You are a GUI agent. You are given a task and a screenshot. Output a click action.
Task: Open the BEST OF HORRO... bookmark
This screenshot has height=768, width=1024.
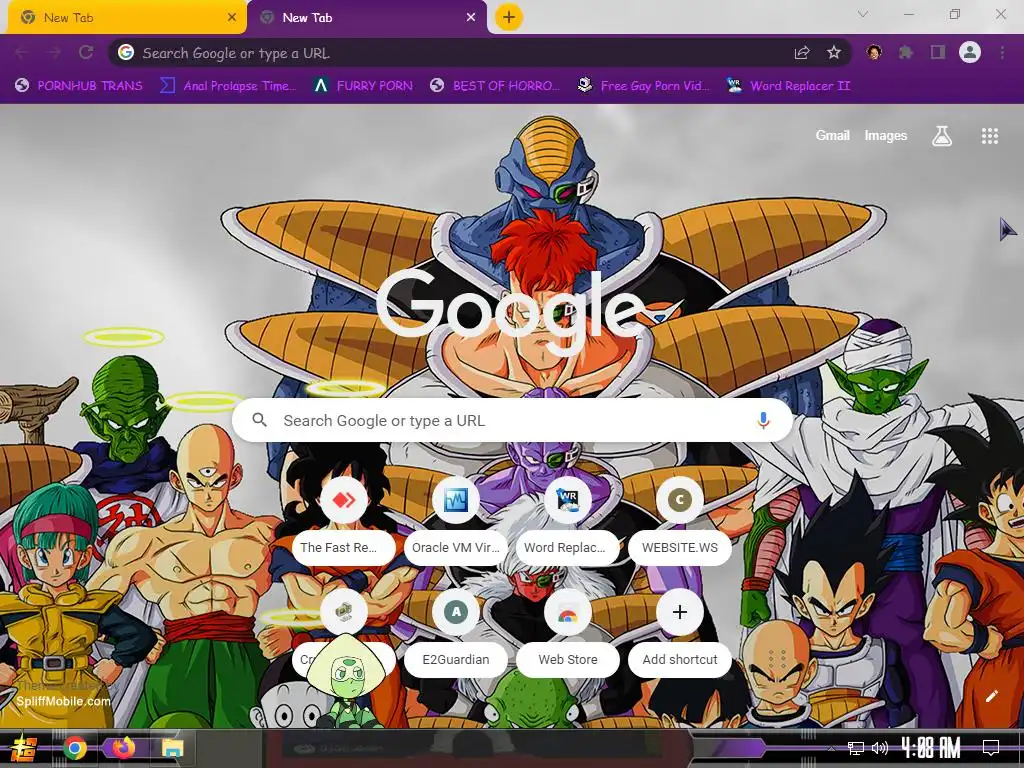click(496, 86)
